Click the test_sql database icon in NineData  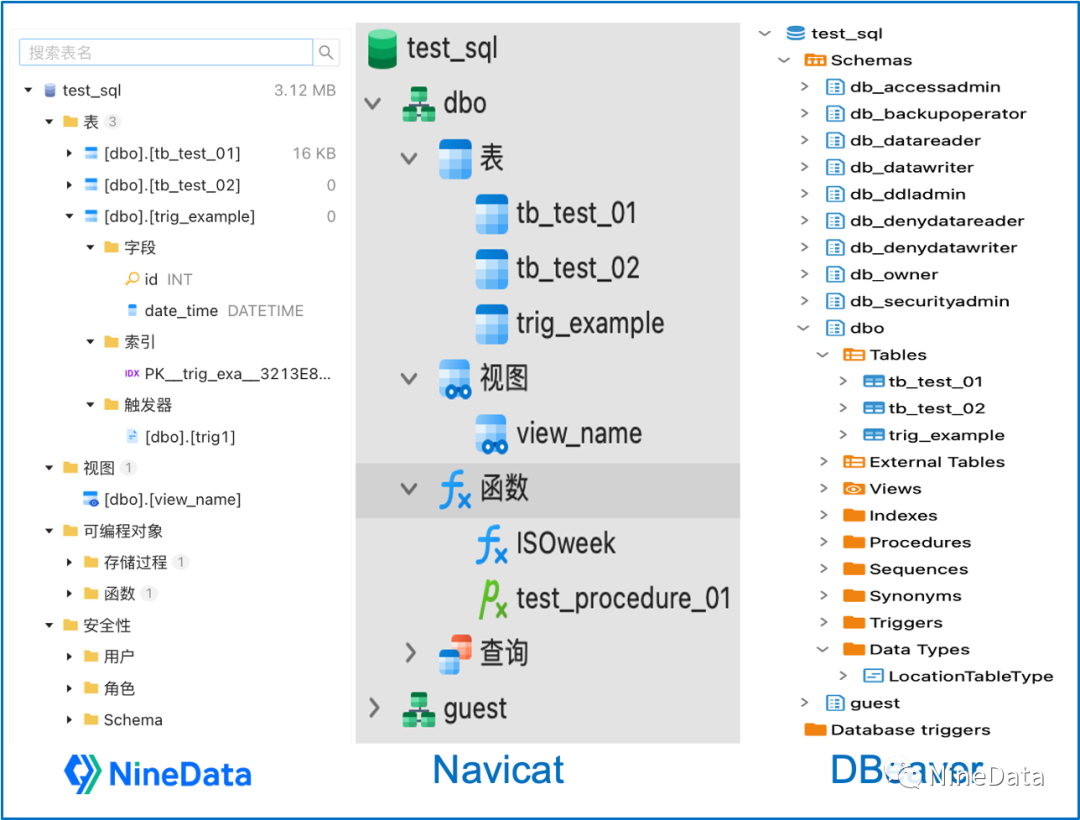50,90
